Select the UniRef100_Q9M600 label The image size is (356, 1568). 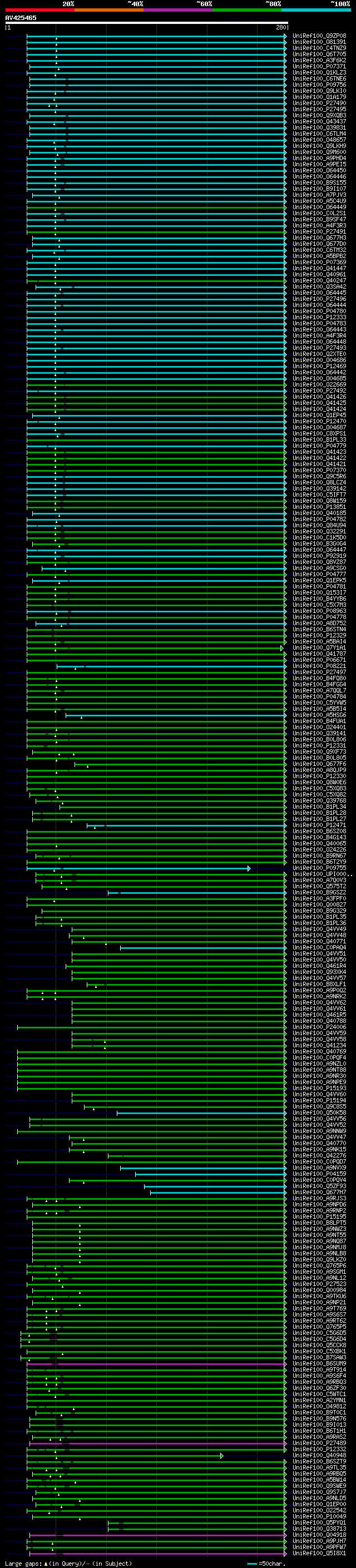coord(319,152)
